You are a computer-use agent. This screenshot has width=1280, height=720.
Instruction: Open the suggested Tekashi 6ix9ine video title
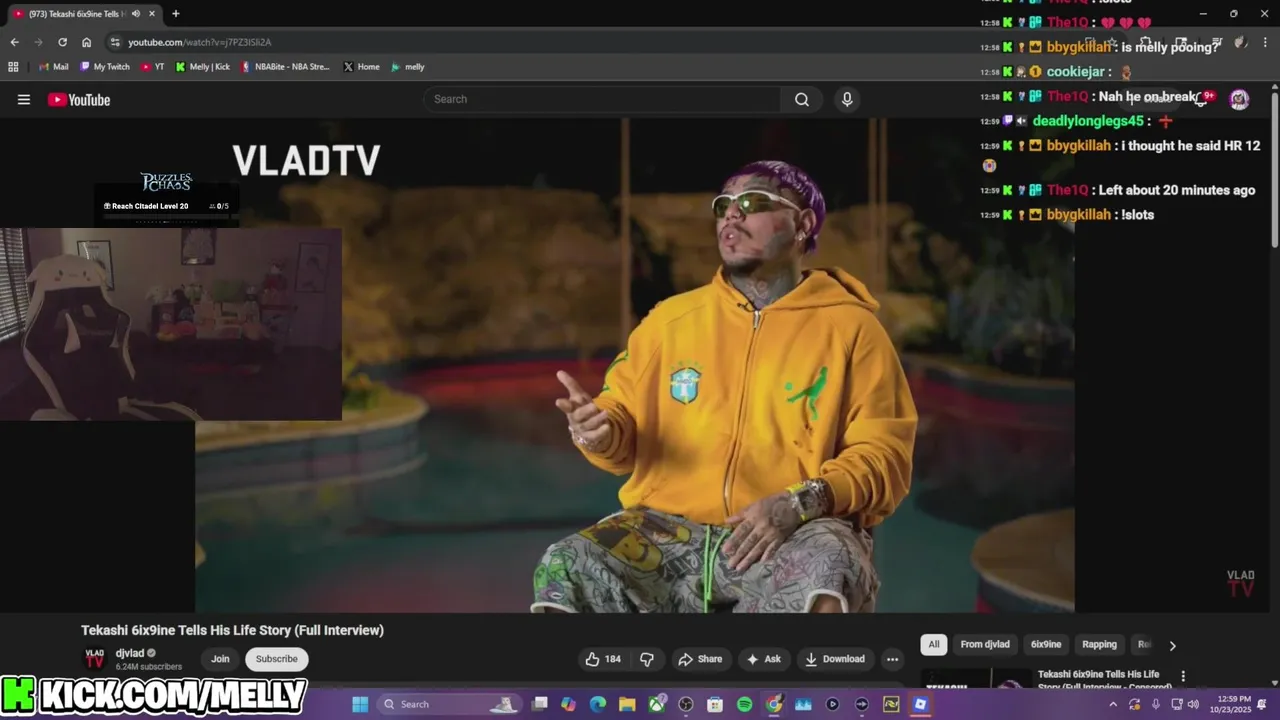pos(1104,680)
